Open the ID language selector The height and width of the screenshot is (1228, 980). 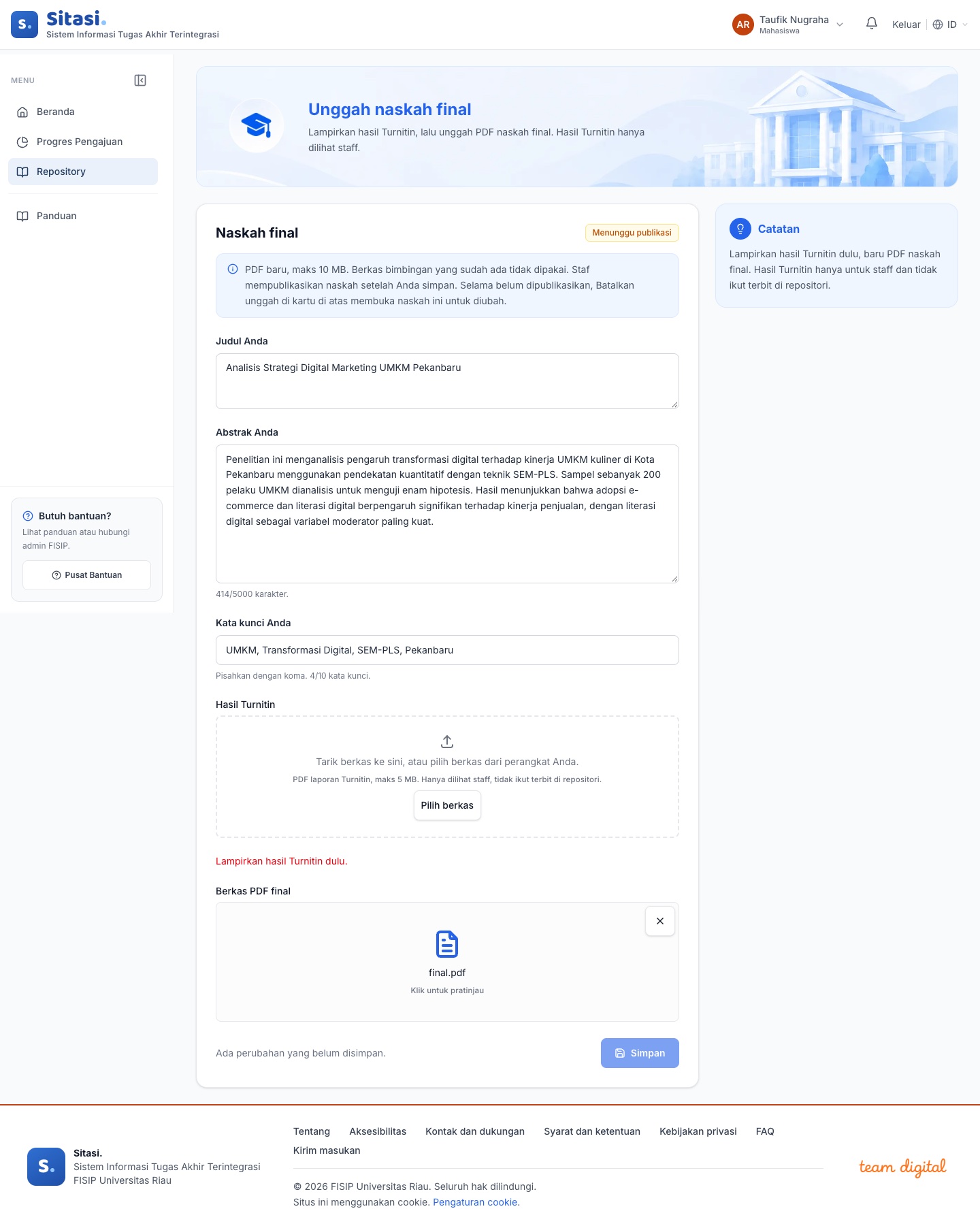point(951,25)
